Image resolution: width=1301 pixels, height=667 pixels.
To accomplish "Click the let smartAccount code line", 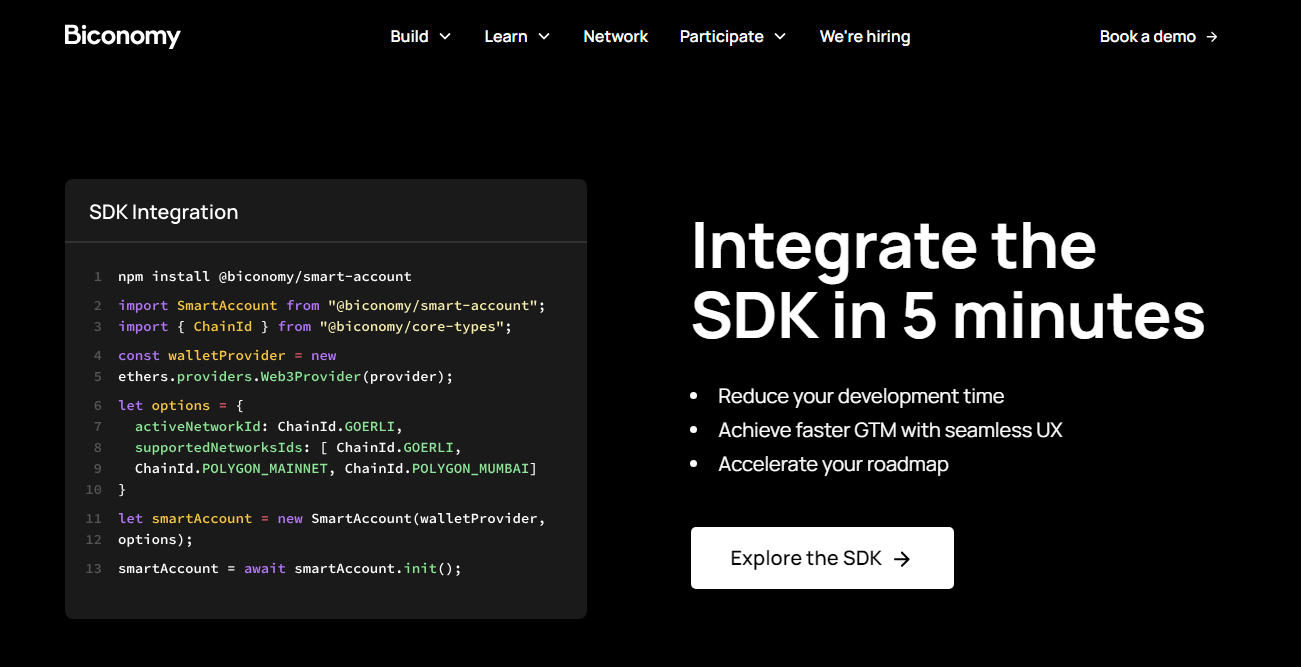I will click(x=332, y=518).
